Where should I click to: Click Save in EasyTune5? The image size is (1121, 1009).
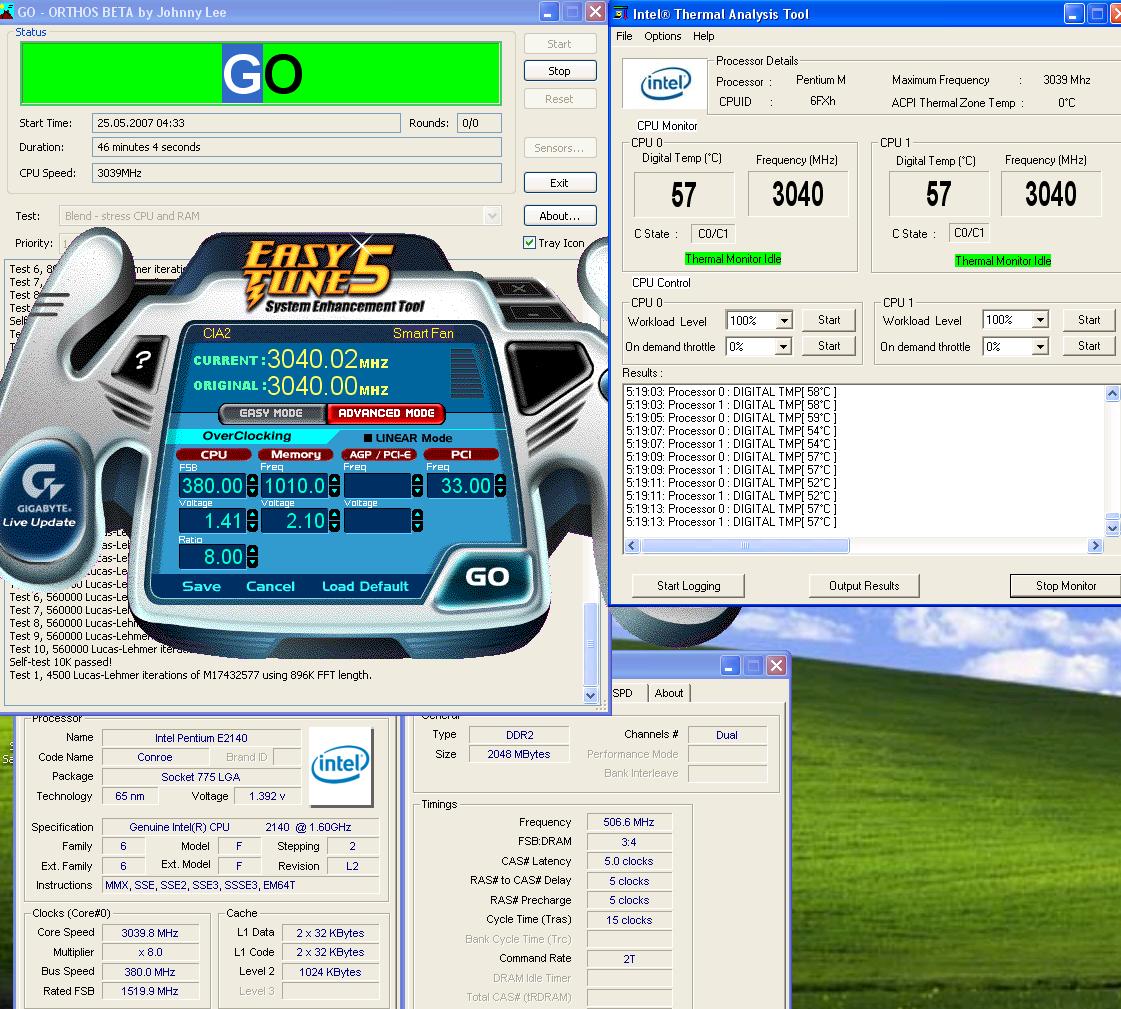click(x=201, y=586)
